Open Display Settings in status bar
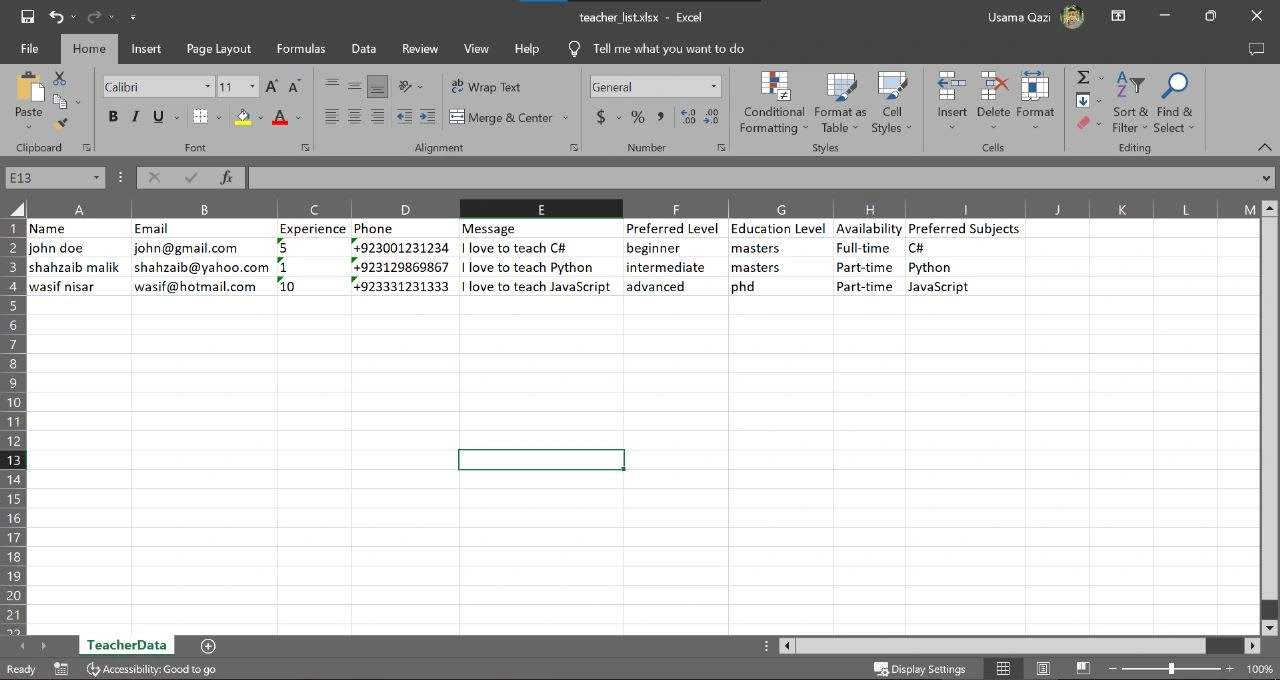 pyautogui.click(x=919, y=669)
